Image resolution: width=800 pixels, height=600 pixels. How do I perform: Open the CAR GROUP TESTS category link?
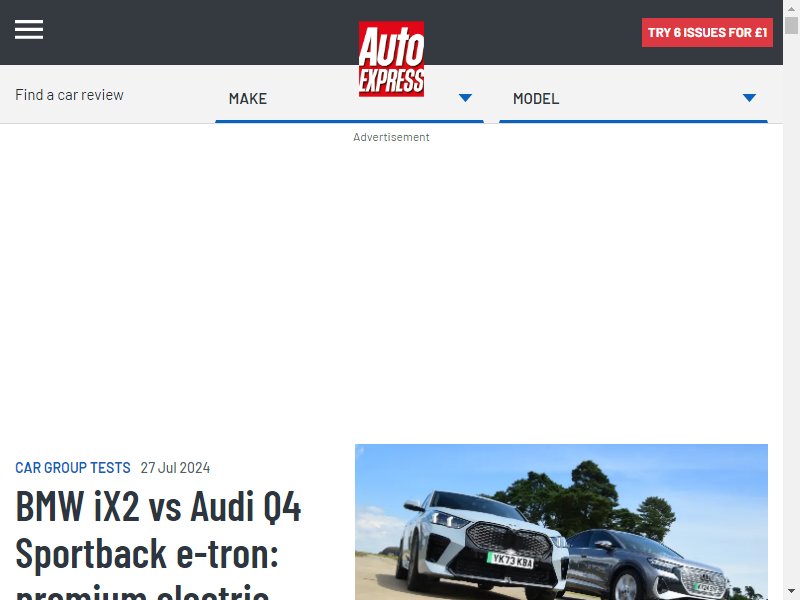point(72,467)
